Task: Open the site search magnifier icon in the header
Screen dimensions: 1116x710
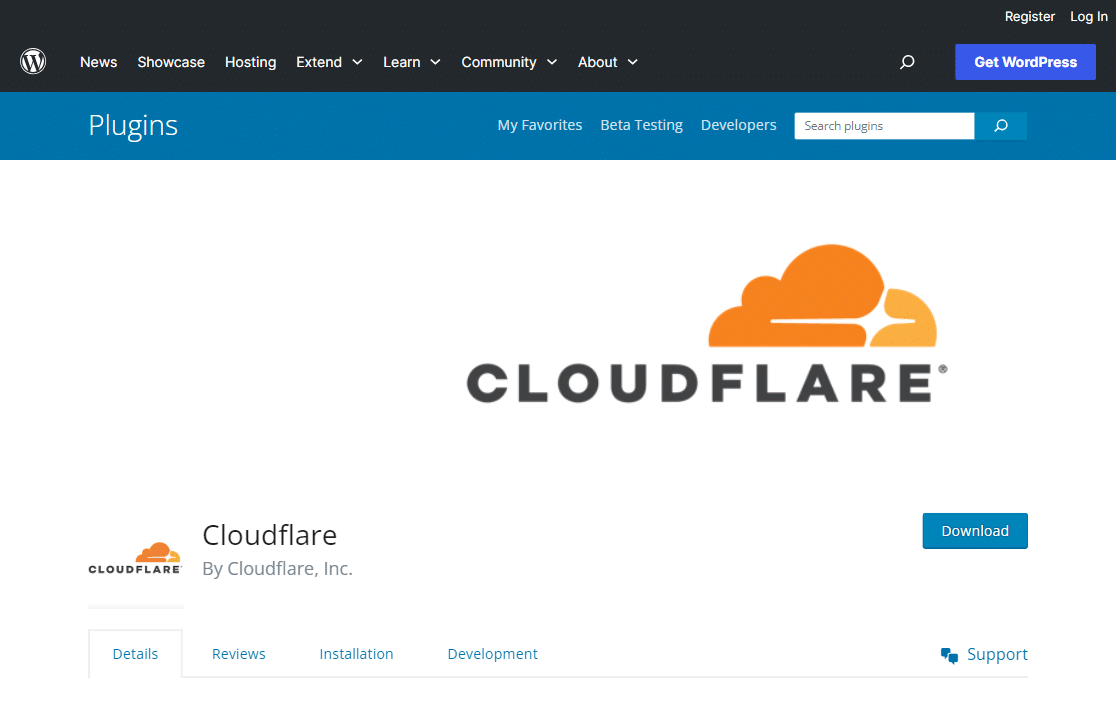Action: pyautogui.click(x=907, y=62)
